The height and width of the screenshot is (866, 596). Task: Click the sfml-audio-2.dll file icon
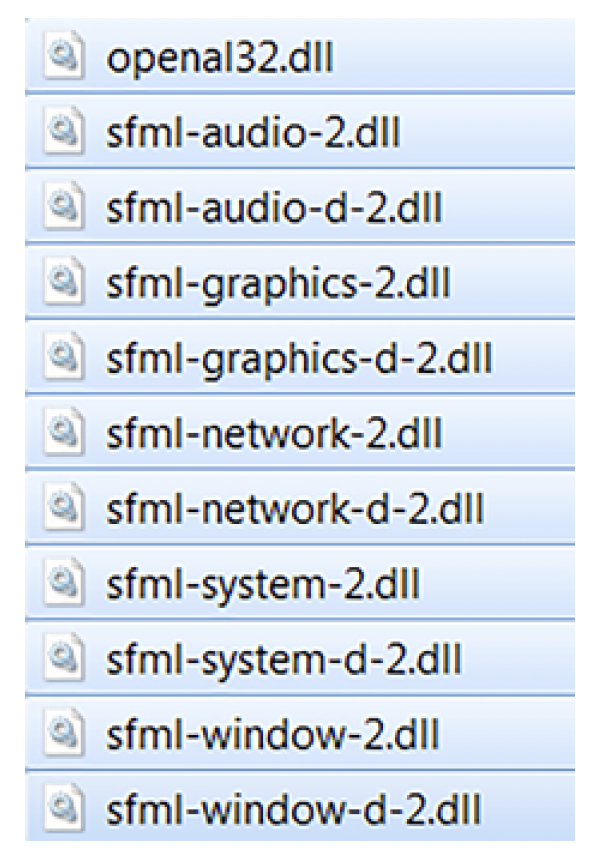pyautogui.click(x=65, y=131)
